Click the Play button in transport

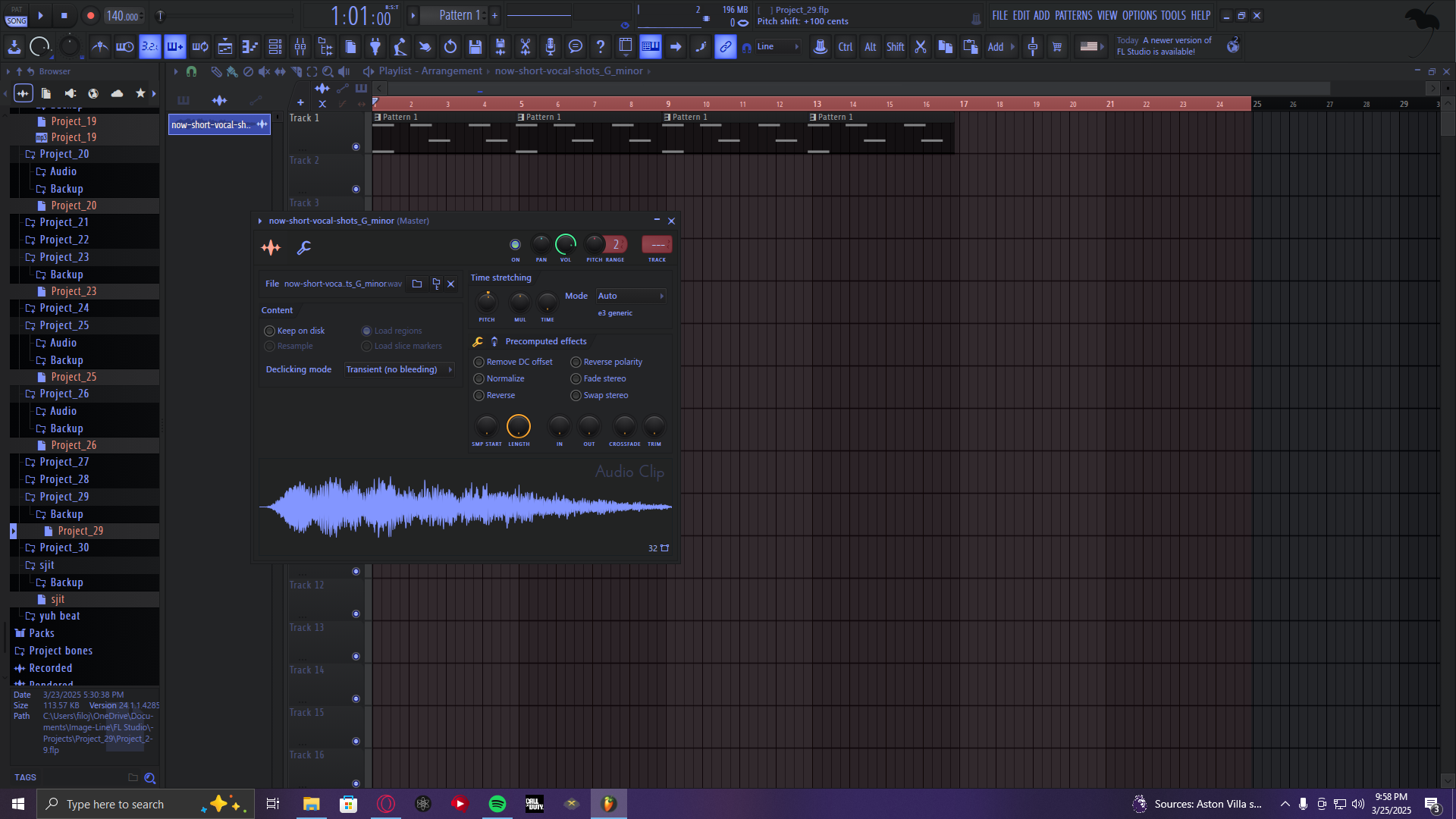(40, 15)
